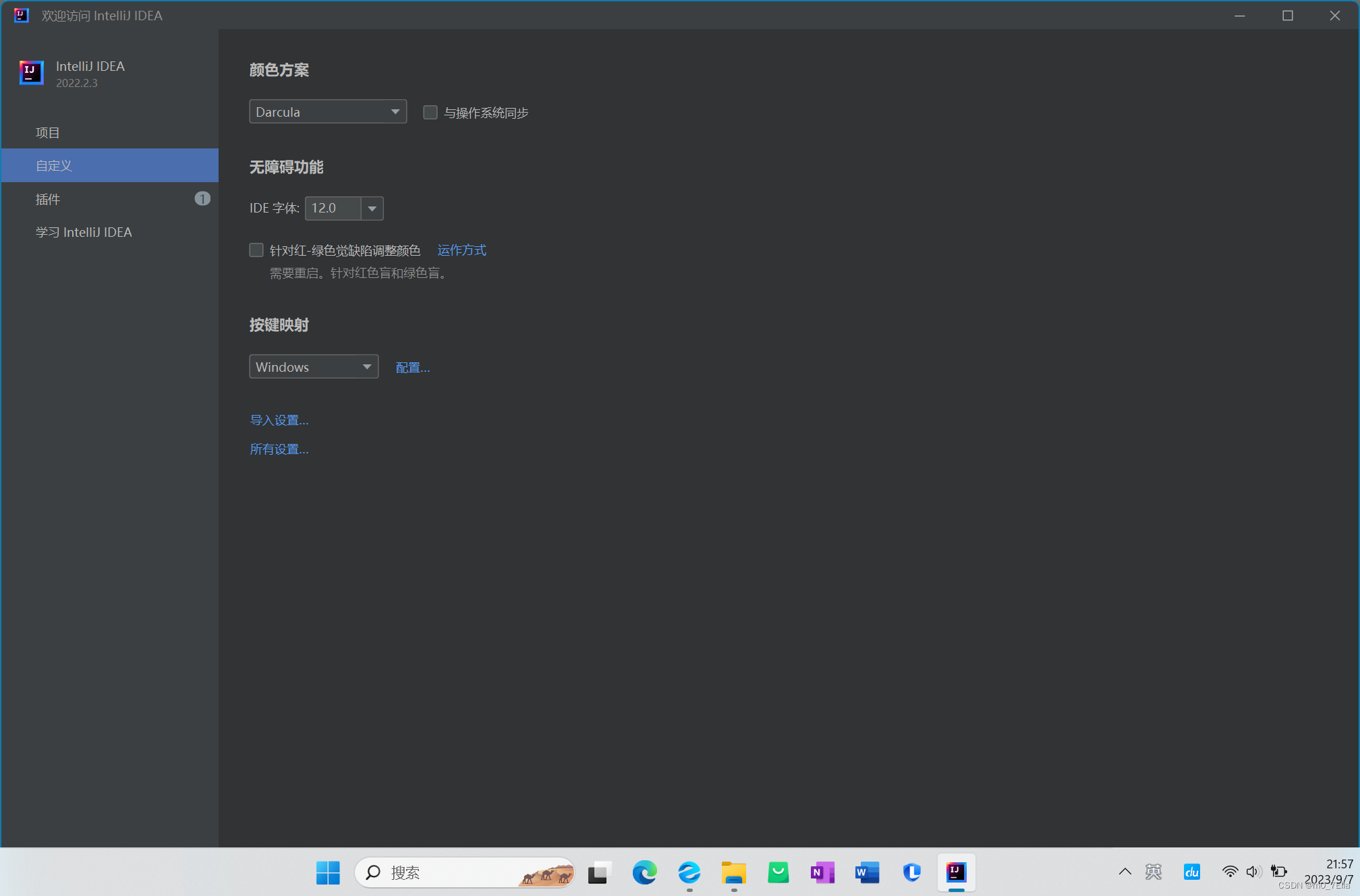The image size is (1360, 896).
Task: Enable 与操作系统同步 checkbox
Action: click(430, 112)
